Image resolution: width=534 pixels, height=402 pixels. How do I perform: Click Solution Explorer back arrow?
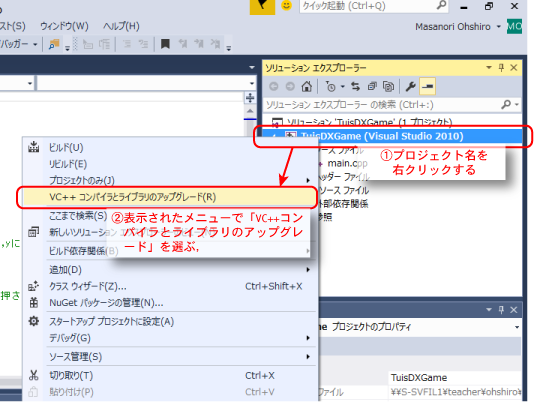pos(273,87)
